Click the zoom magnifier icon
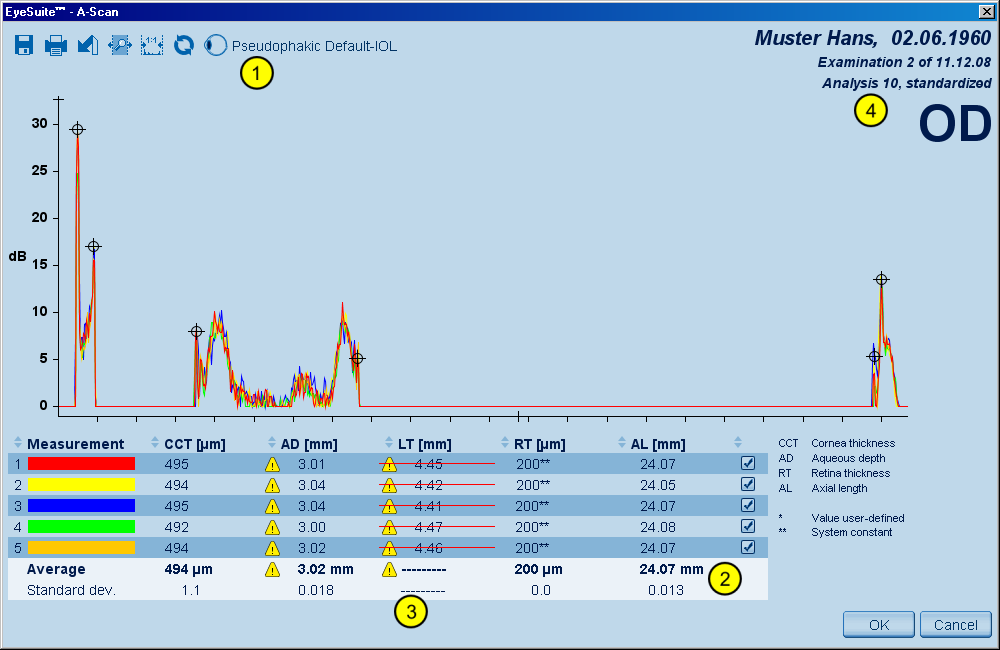Image resolution: width=1000 pixels, height=650 pixels. [x=120, y=45]
